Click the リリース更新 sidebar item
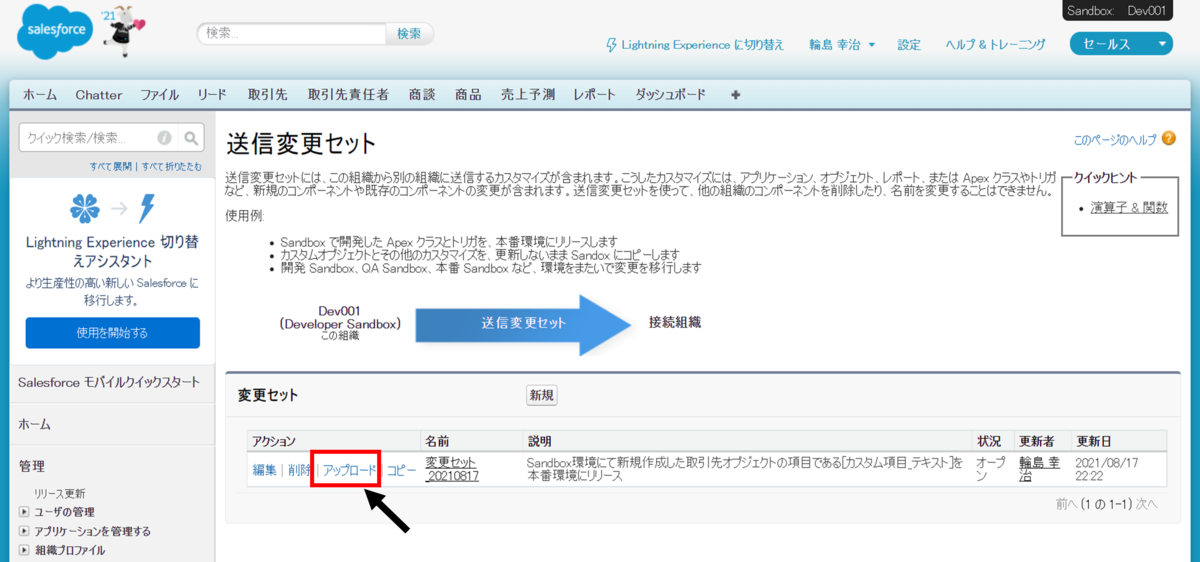The width and height of the screenshot is (1200, 562). tap(59, 493)
